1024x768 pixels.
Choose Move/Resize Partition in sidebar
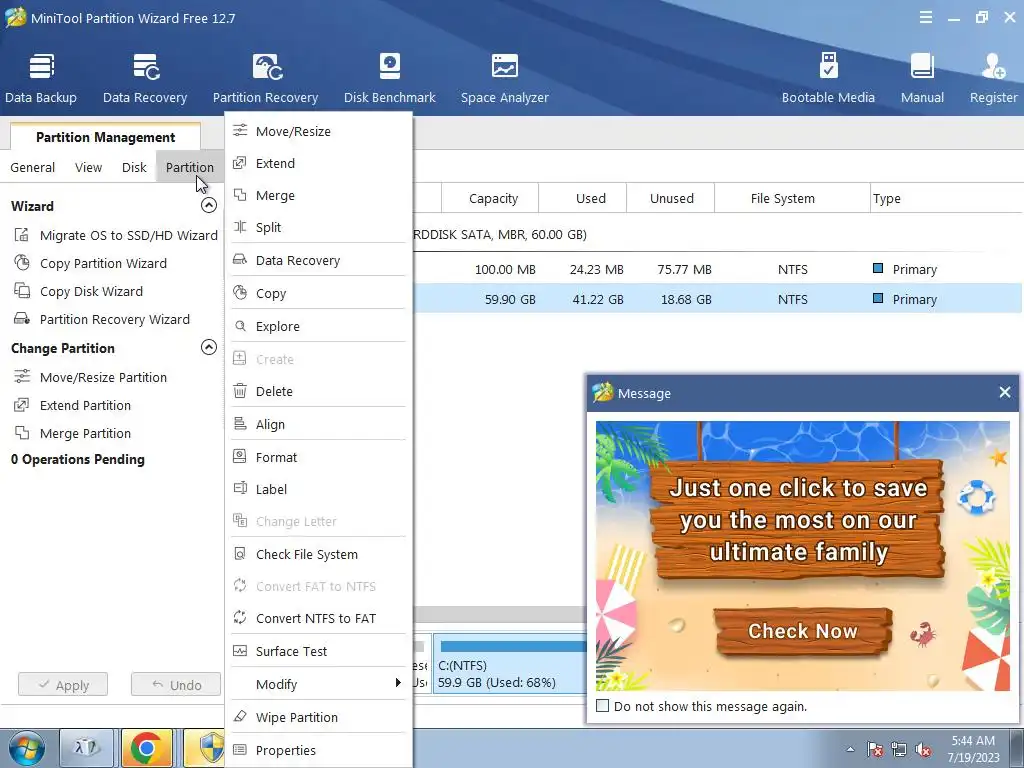[x=90, y=377]
